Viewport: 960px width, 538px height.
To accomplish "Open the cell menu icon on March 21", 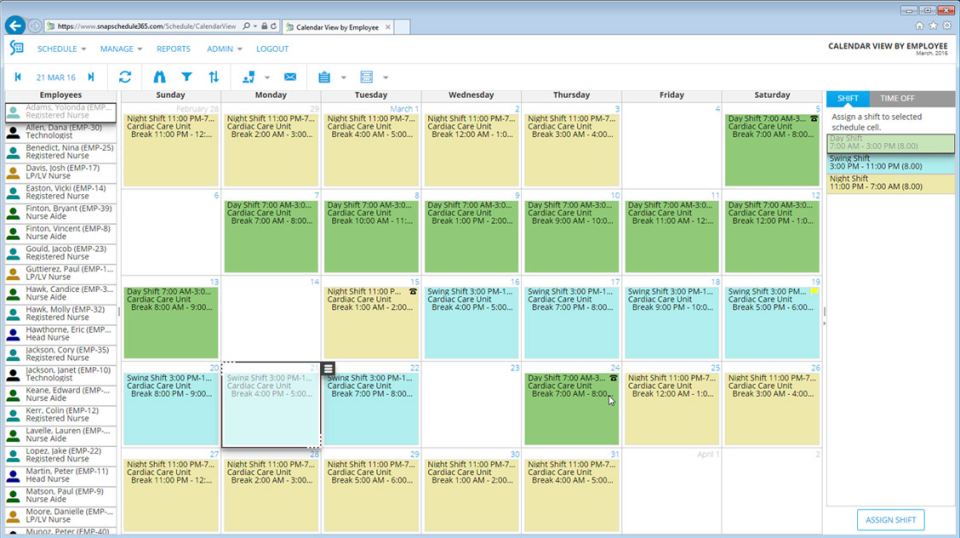I will coord(328,368).
